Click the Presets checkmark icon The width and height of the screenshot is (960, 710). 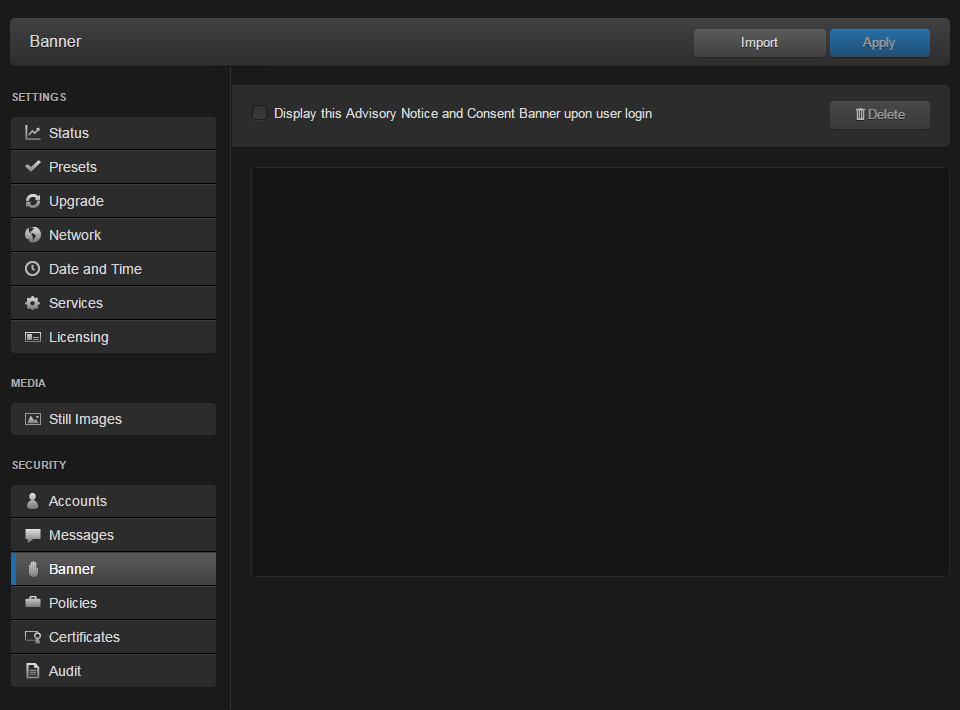[x=33, y=167]
